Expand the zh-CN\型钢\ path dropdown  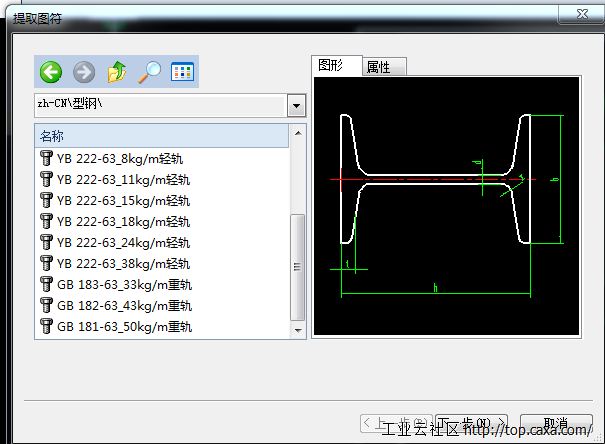point(296,105)
